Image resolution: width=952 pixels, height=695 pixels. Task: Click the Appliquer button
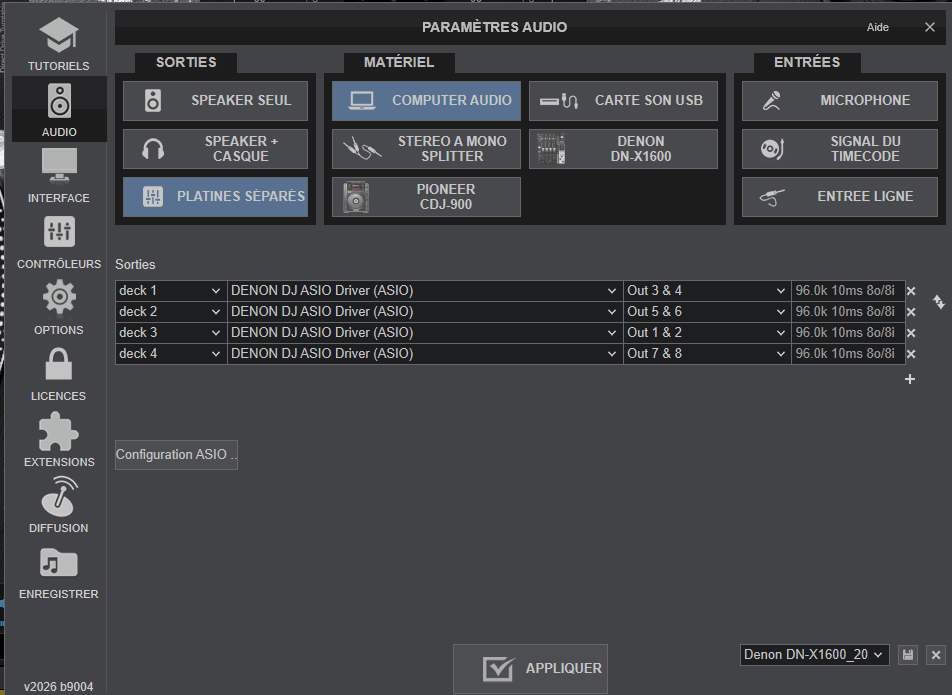(x=530, y=668)
